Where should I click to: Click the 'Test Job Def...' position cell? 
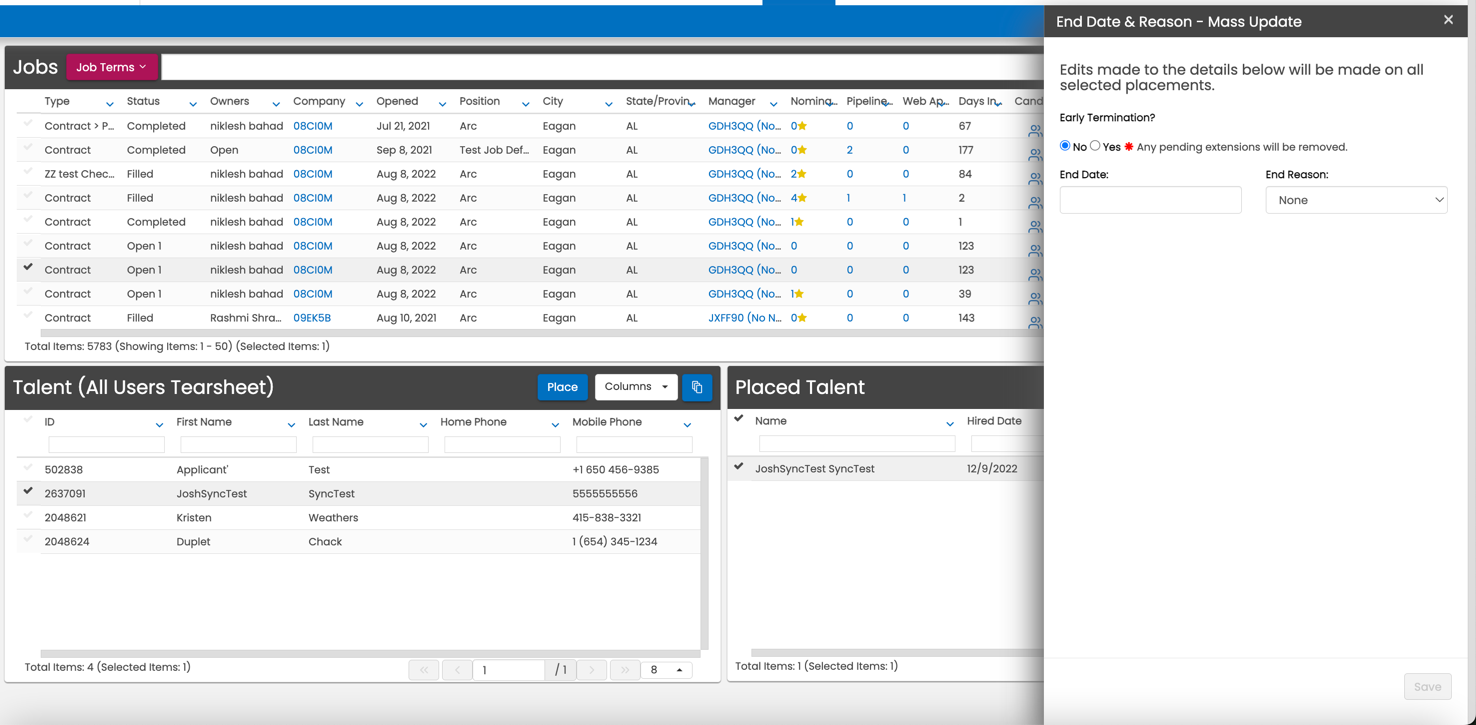(x=494, y=150)
